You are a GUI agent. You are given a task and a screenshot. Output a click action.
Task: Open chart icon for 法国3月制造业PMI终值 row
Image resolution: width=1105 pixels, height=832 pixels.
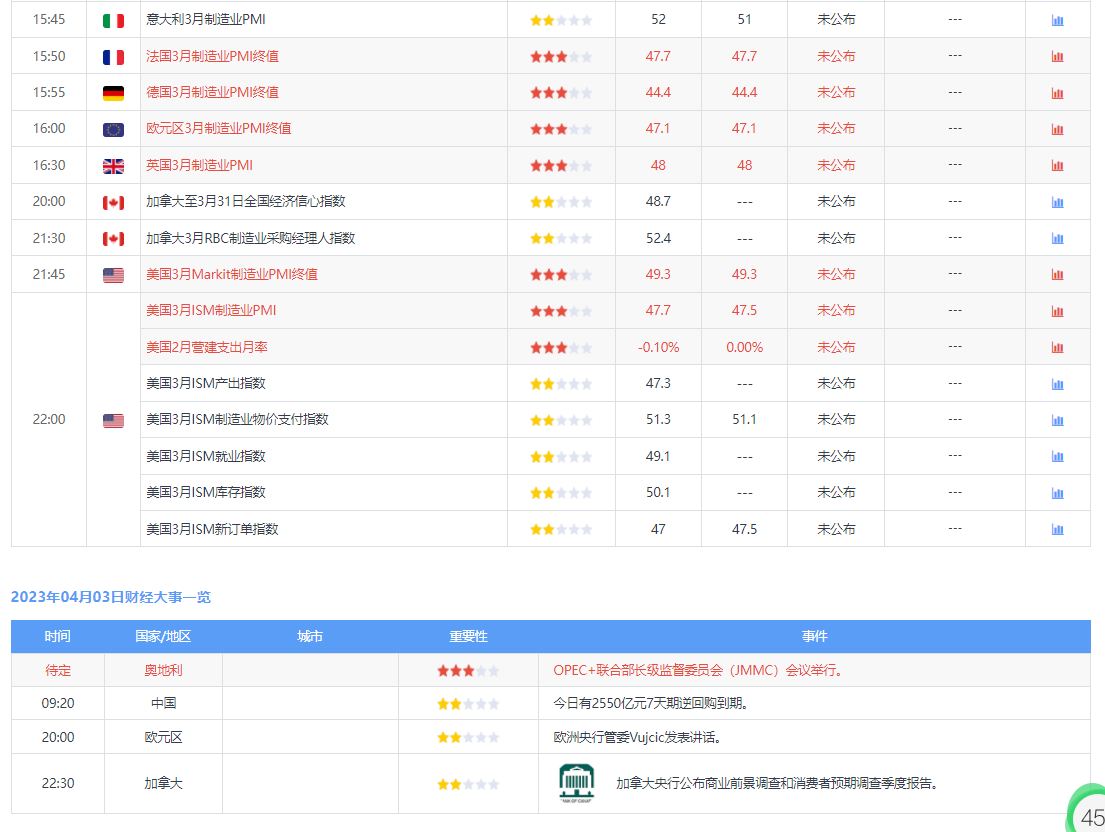point(1057,56)
